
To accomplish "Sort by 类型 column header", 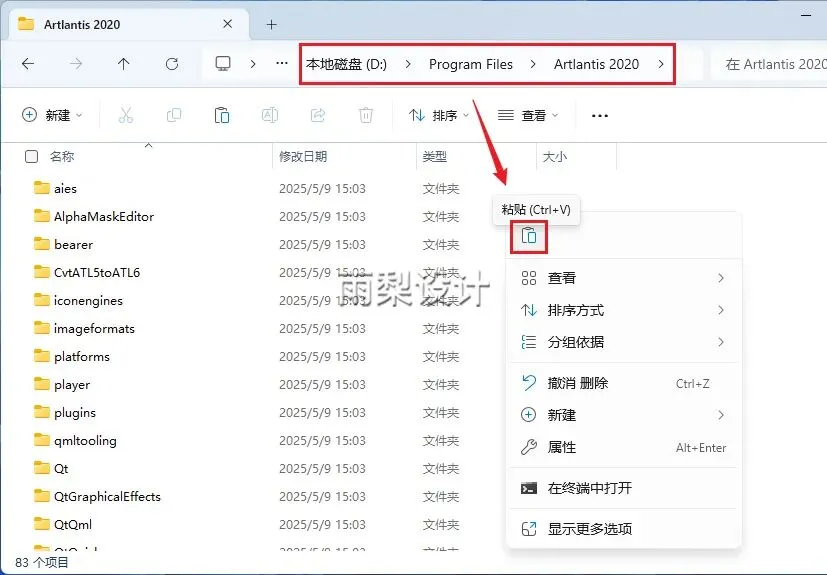I will (x=435, y=156).
